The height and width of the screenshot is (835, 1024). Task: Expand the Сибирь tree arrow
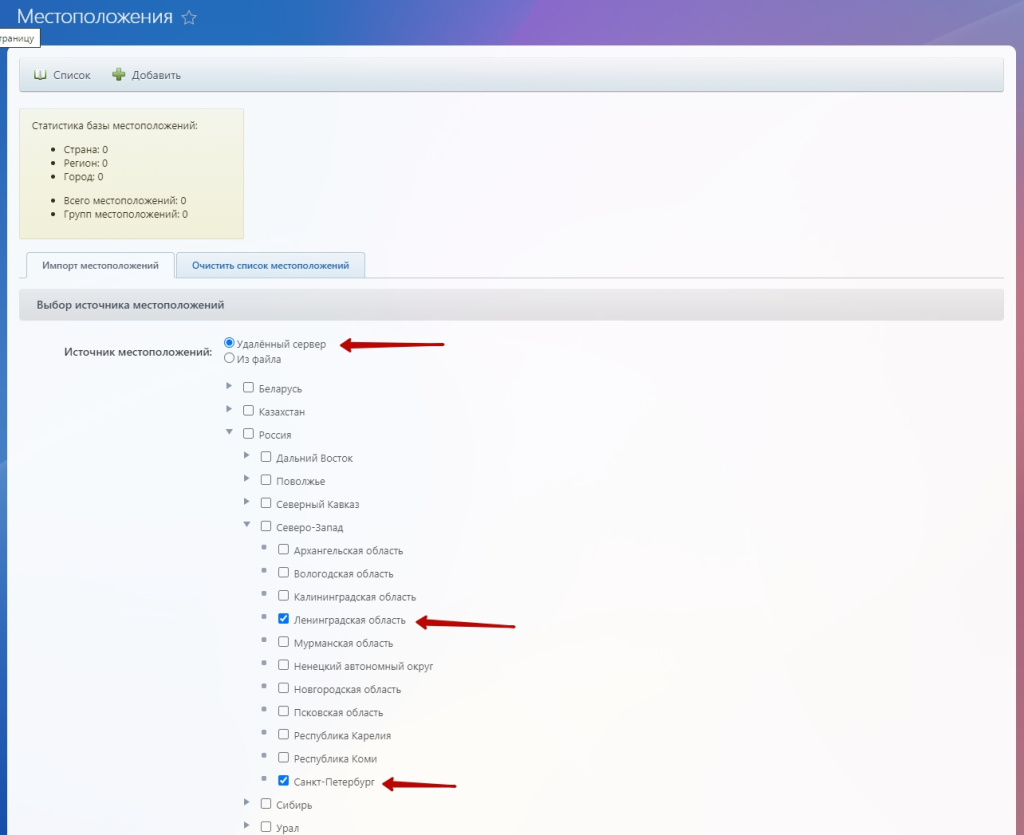click(x=247, y=802)
